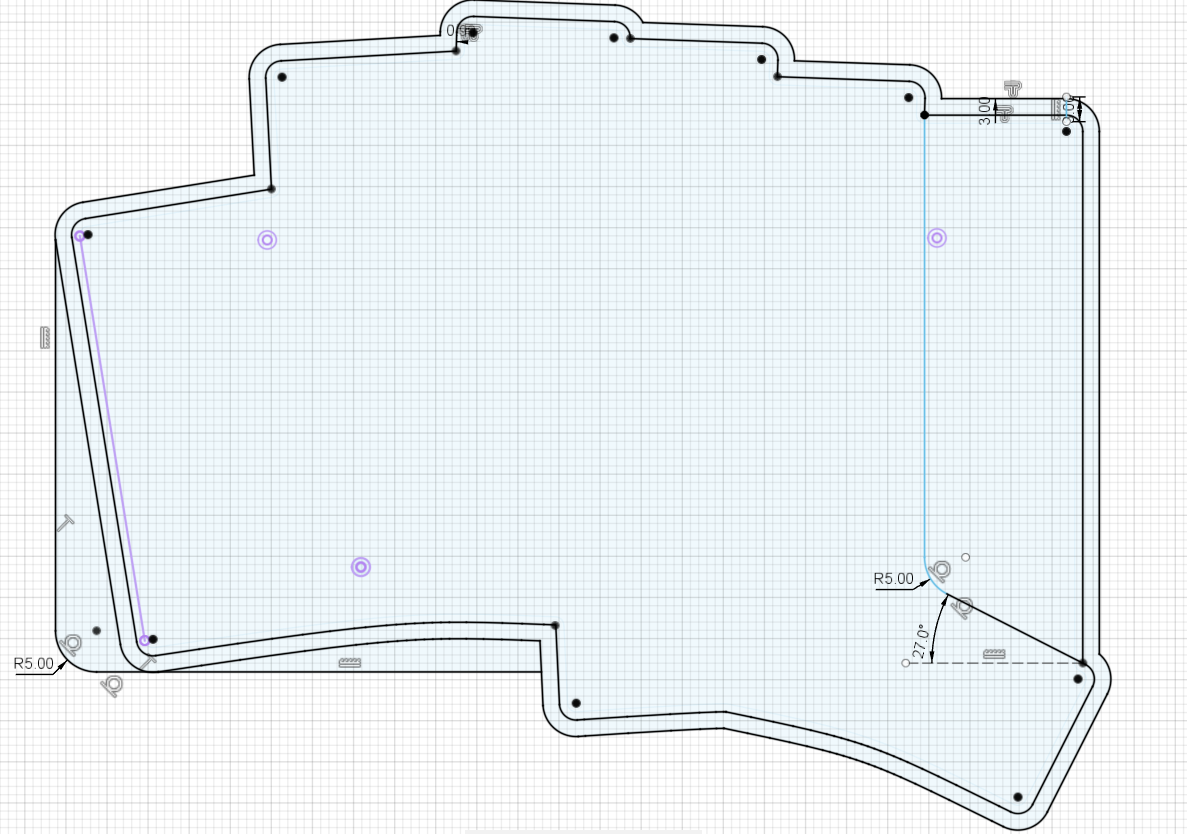This screenshot has height=834, width=1187.
Task: Click the parallel hash constraint icon on the bottom center edge
Action: pyautogui.click(x=350, y=663)
